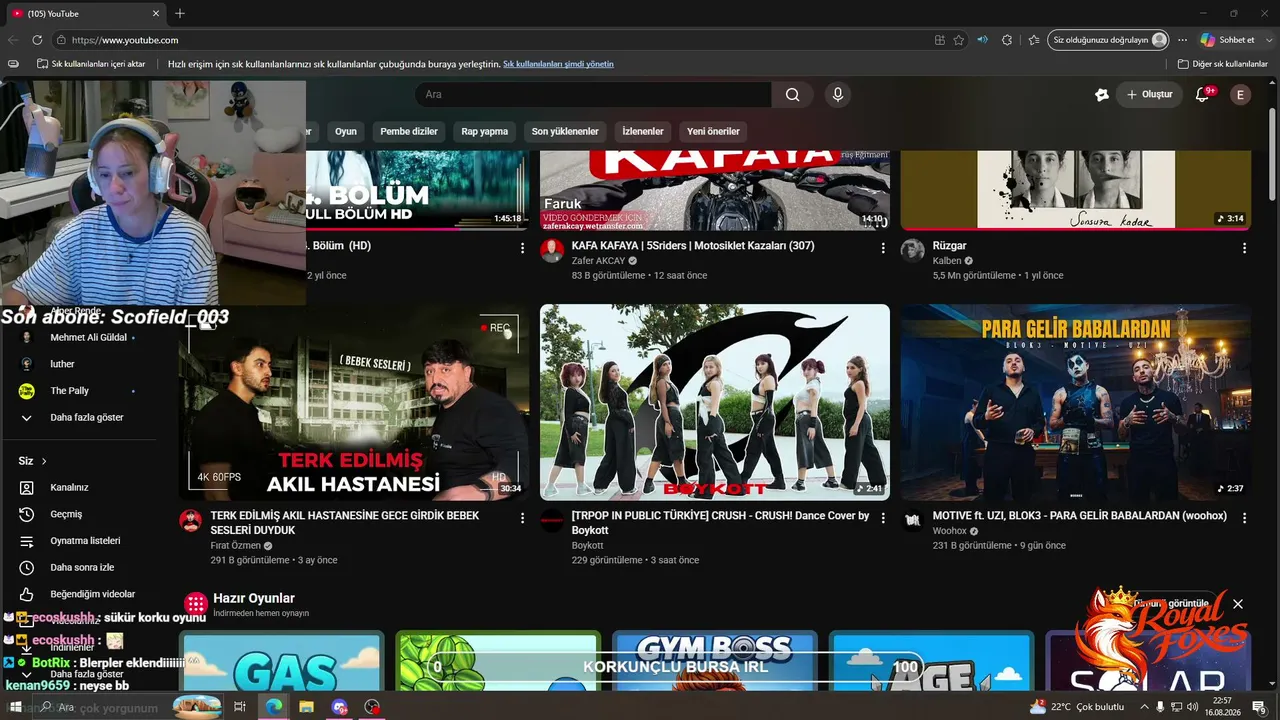Screen dimensions: 1280x720
Task: Click the Microsoft Edge taskbar icon
Action: pyautogui.click(x=273, y=707)
